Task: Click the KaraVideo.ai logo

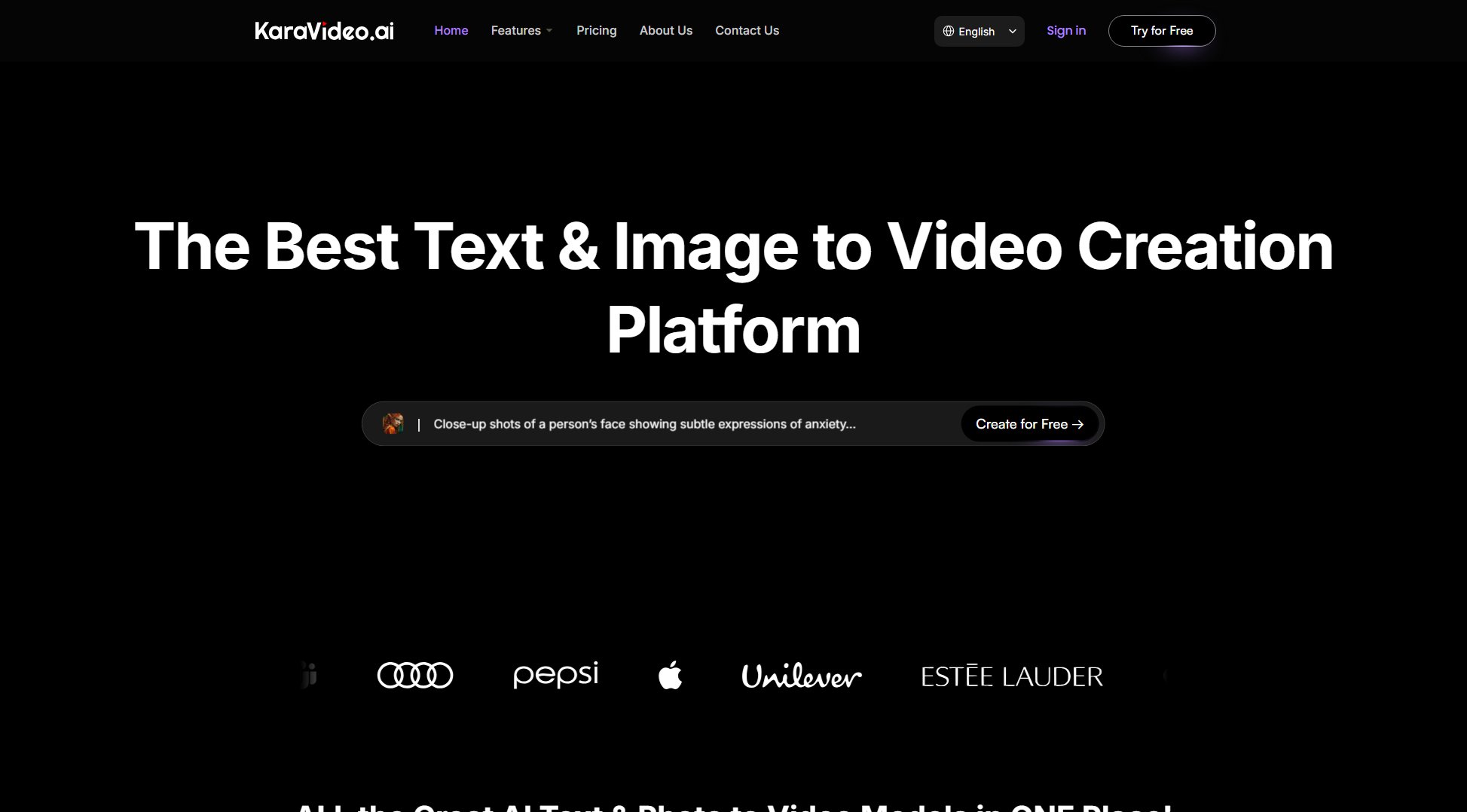Action: (324, 30)
